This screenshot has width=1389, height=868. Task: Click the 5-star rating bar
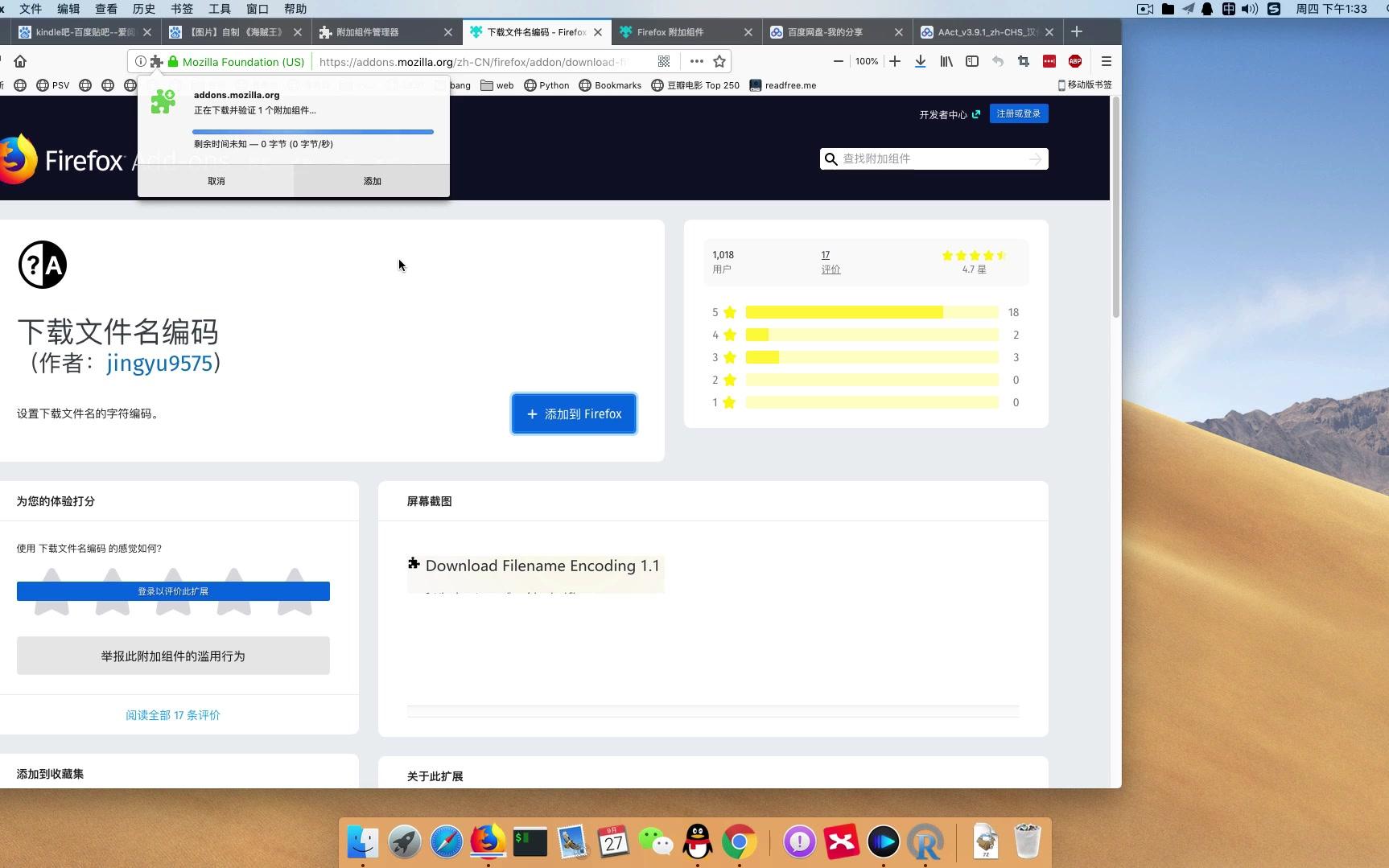click(x=872, y=312)
